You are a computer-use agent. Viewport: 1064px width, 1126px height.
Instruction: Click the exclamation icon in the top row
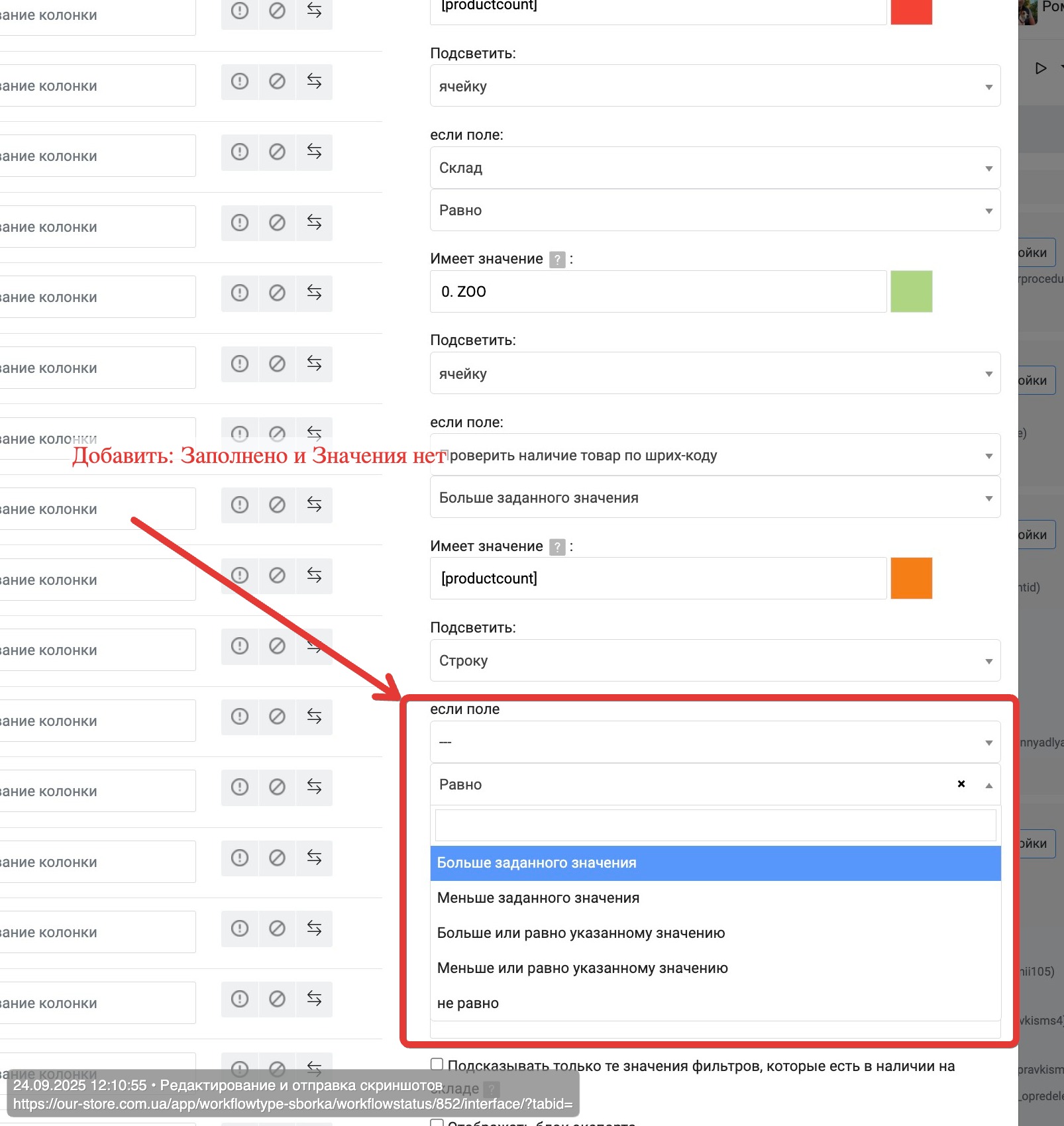pyautogui.click(x=239, y=11)
